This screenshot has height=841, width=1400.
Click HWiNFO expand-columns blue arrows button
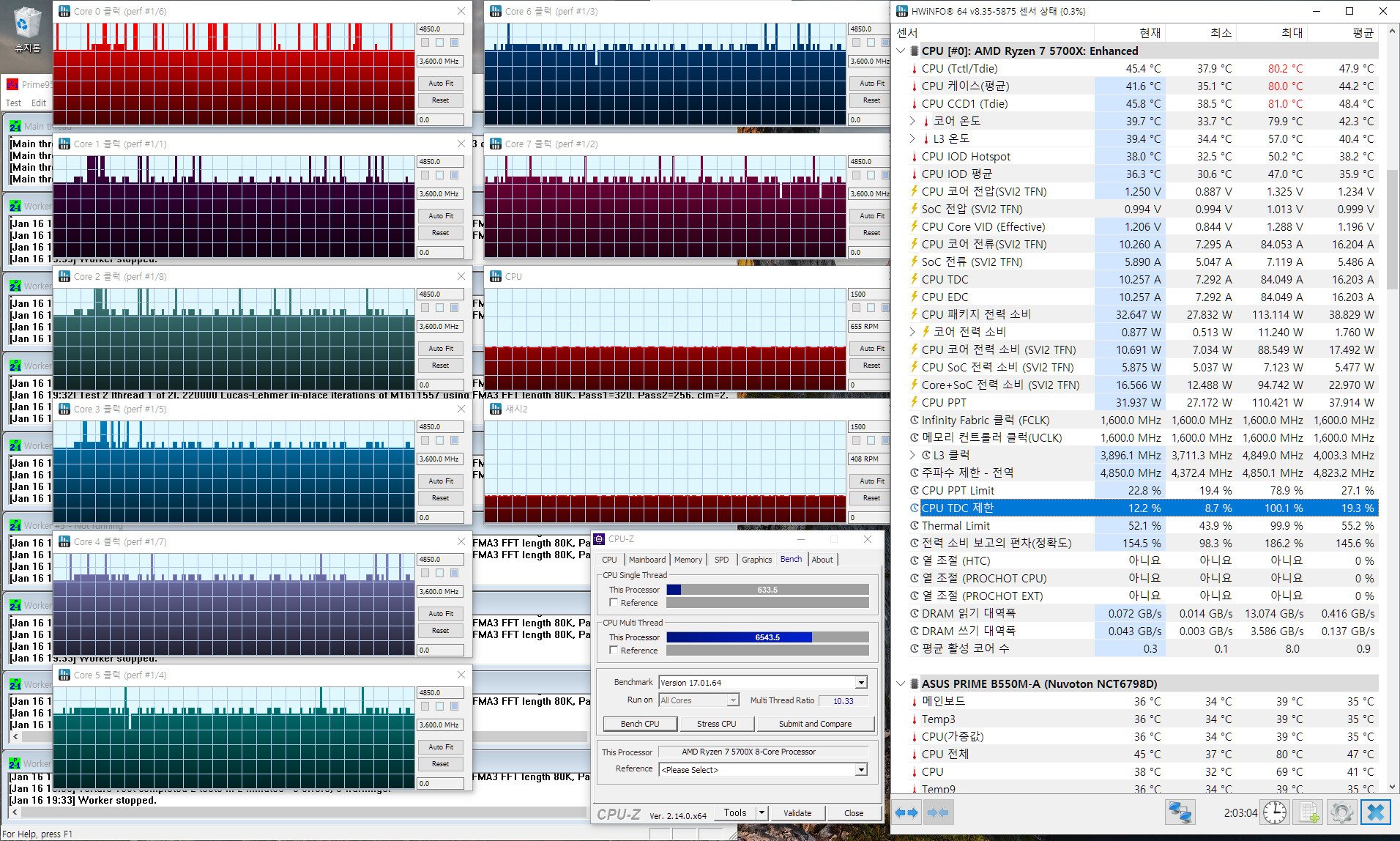click(906, 812)
